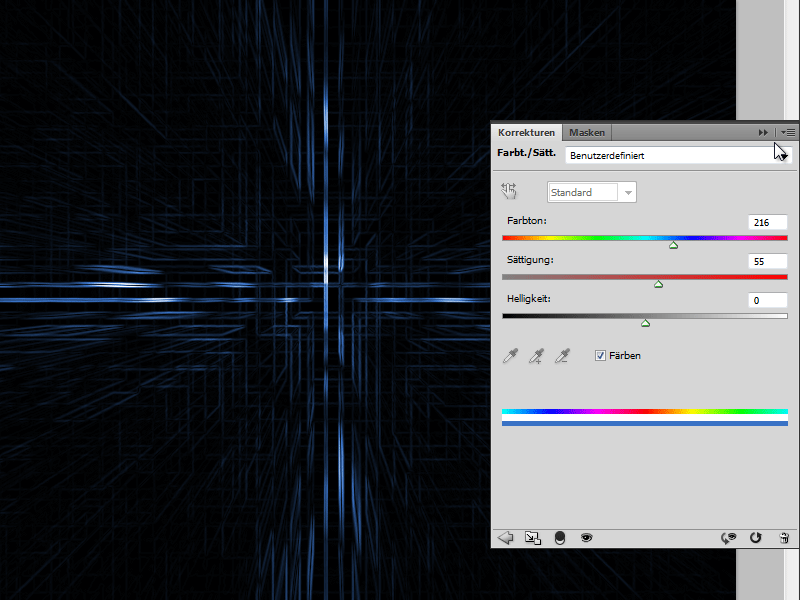Switch to the Masken tab
800x600 pixels.
[x=587, y=133]
